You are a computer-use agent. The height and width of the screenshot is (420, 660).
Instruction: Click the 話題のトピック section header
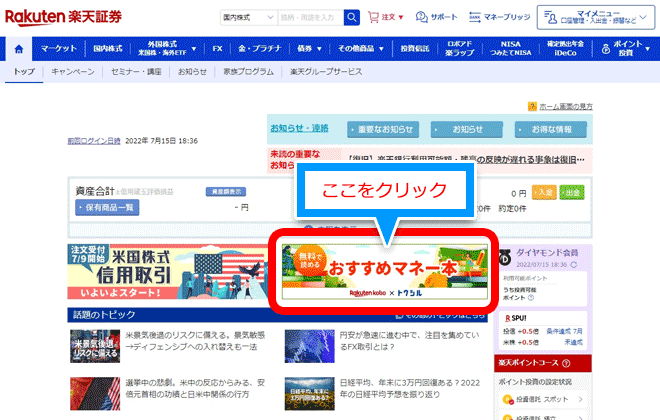277,315
